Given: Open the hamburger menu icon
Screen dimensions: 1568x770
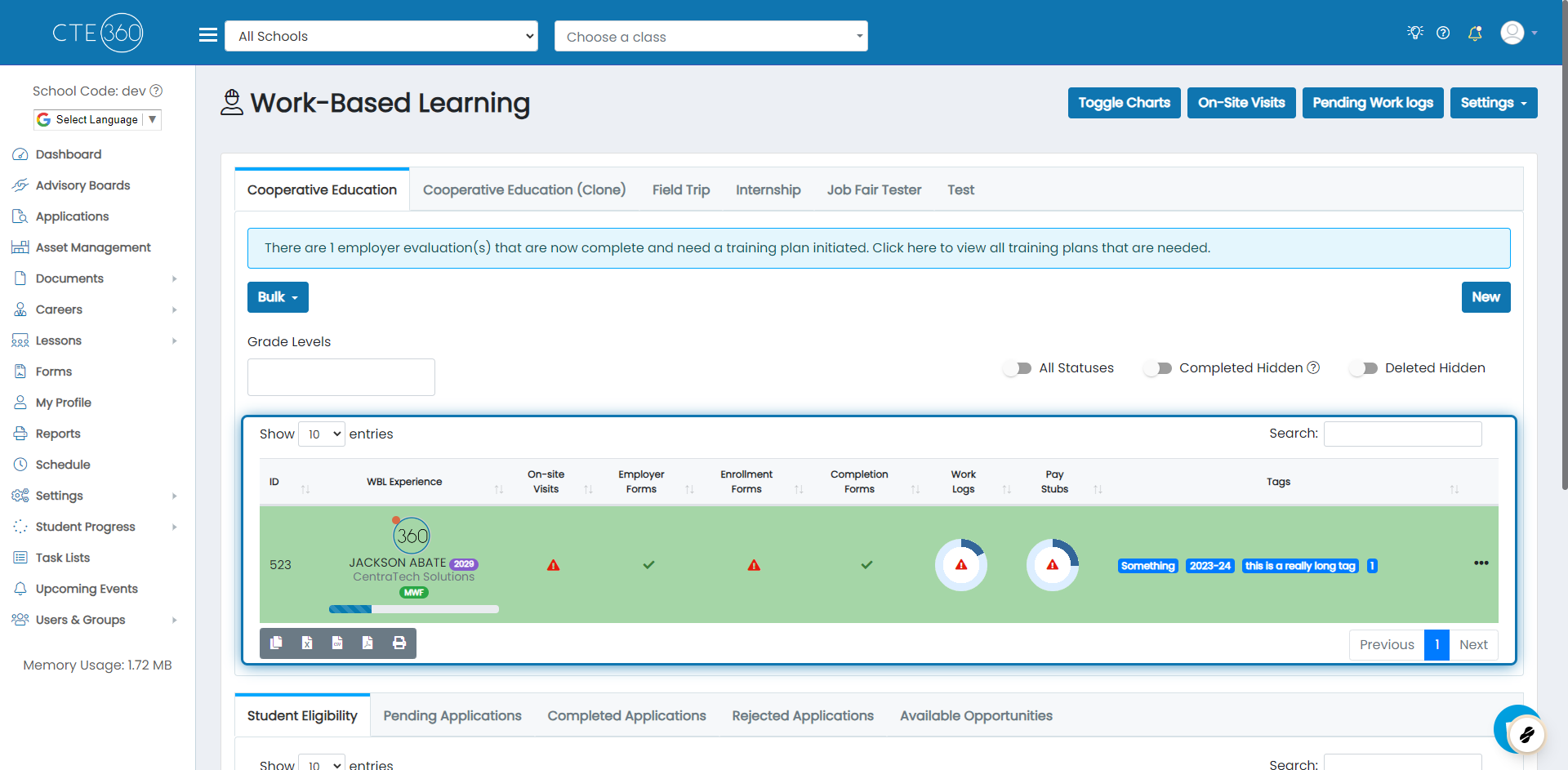Looking at the screenshot, I should (208, 35).
